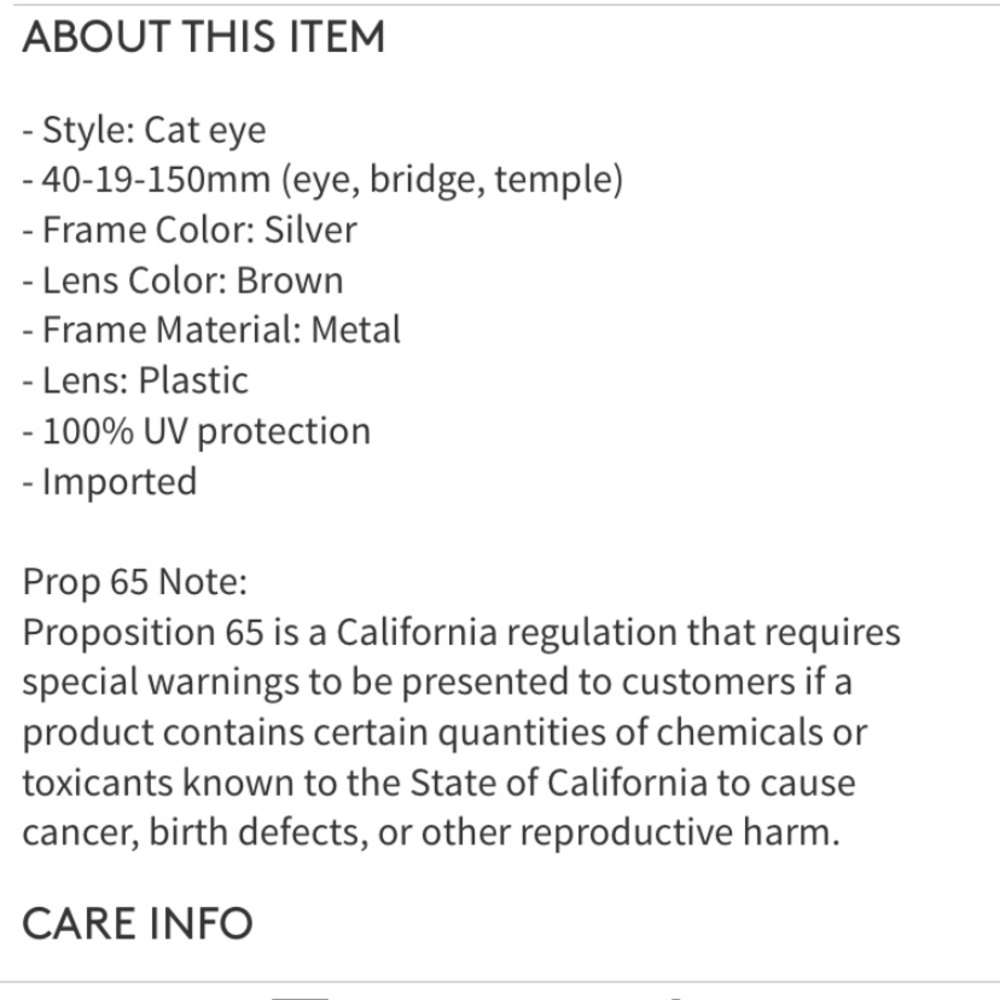The image size is (1000, 1000).
Task: Click the 'Lens: Plastic' line
Action: point(135,380)
